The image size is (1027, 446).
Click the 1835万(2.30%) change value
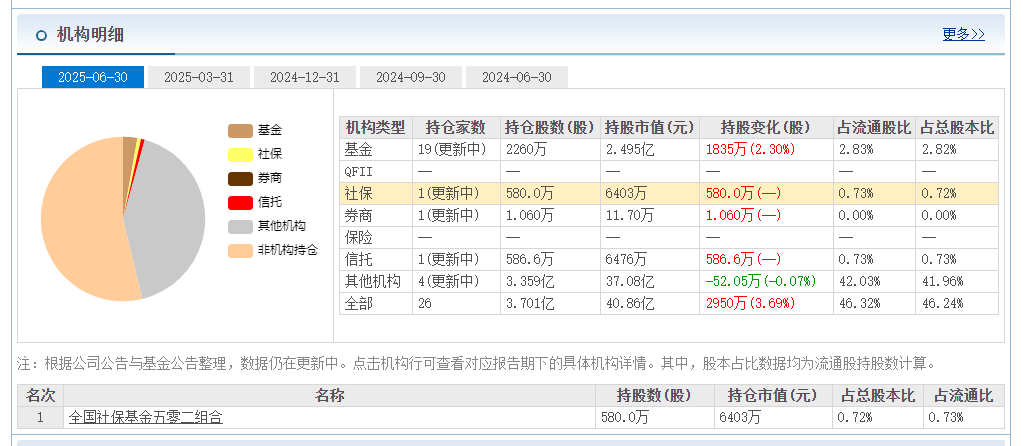click(x=751, y=149)
